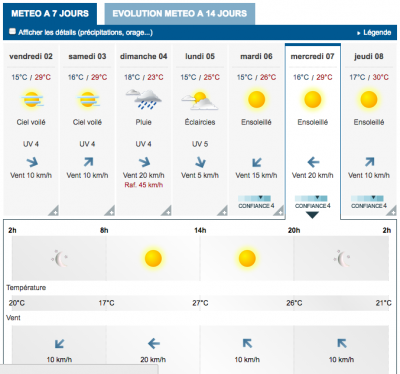Click the wind arrow for vendredi 02

(x=32, y=162)
